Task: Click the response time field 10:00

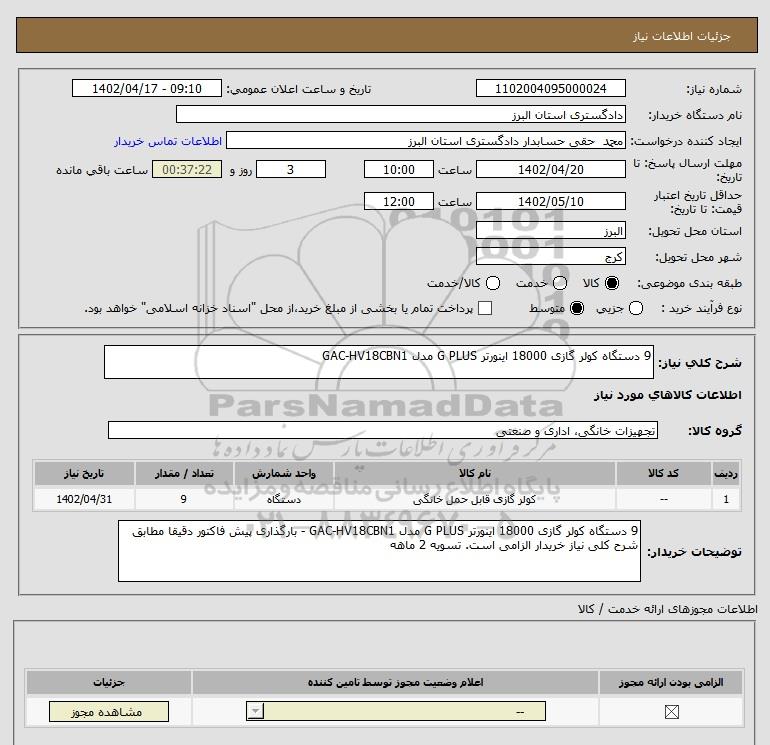Action: click(x=399, y=169)
